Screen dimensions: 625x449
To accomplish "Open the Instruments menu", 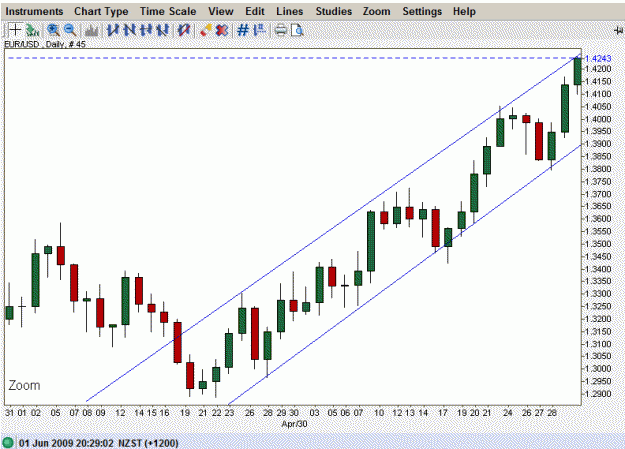I will 34,12.
